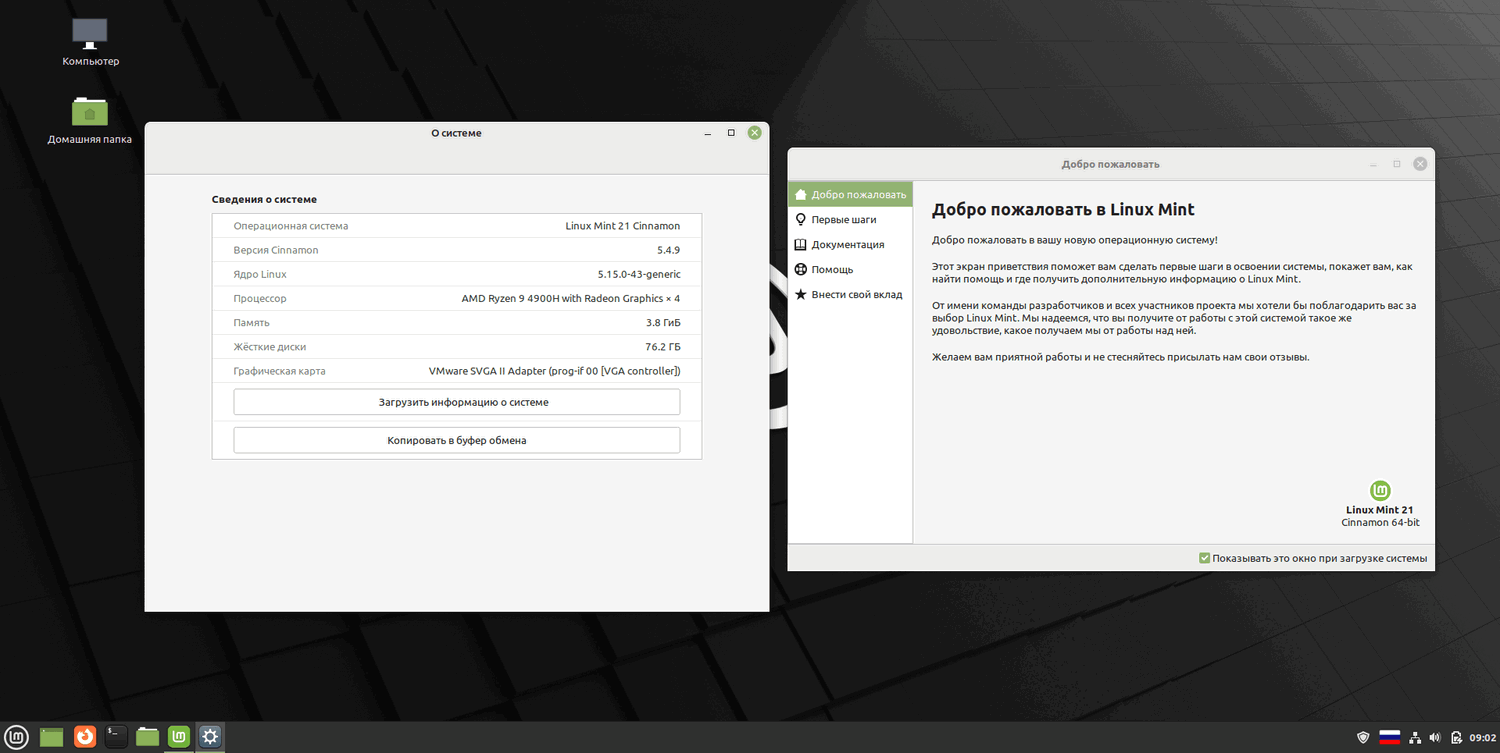Viewport: 1500px width, 753px height.
Task: Click the Память label
Action: coord(252,323)
